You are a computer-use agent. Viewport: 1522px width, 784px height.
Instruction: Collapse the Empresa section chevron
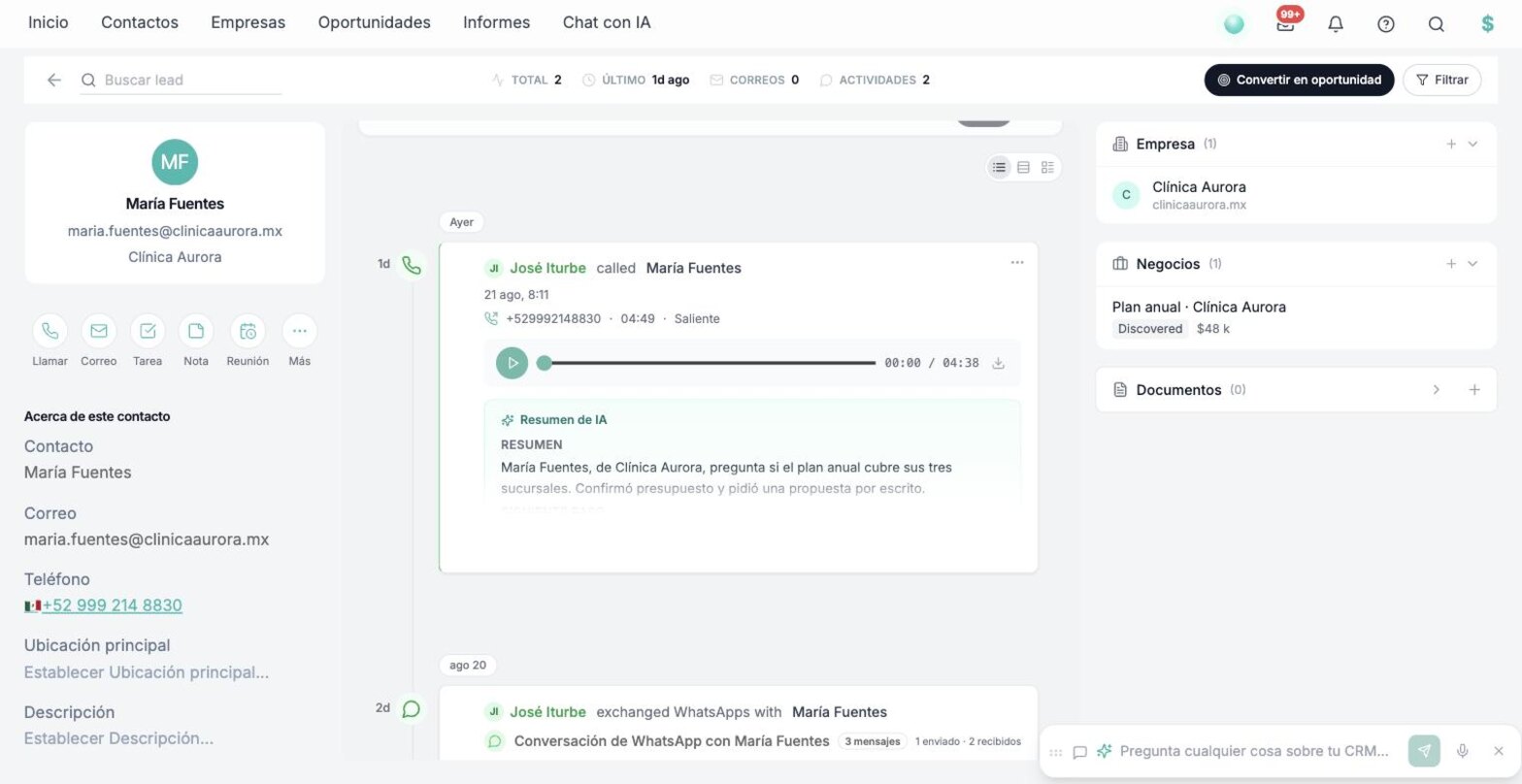tap(1472, 144)
